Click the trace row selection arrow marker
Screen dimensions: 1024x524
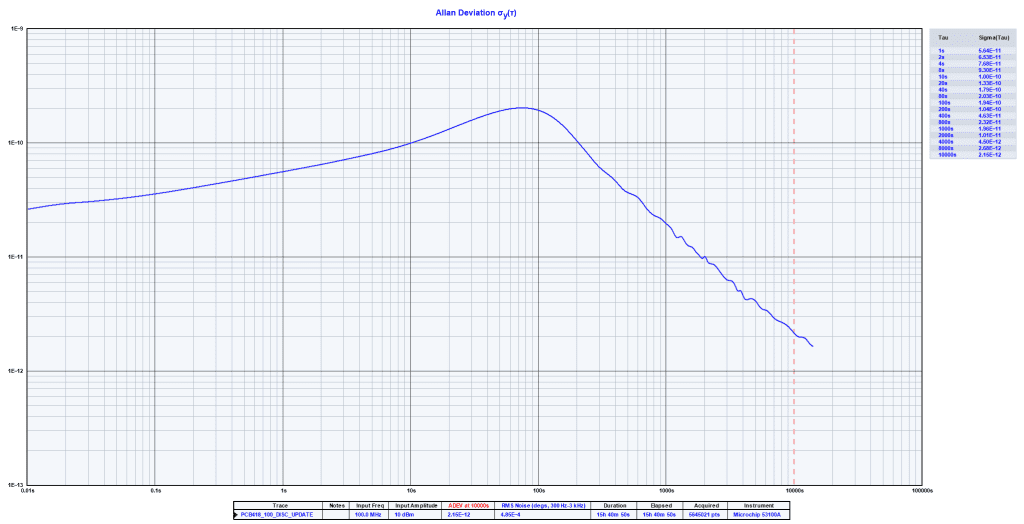[236, 515]
